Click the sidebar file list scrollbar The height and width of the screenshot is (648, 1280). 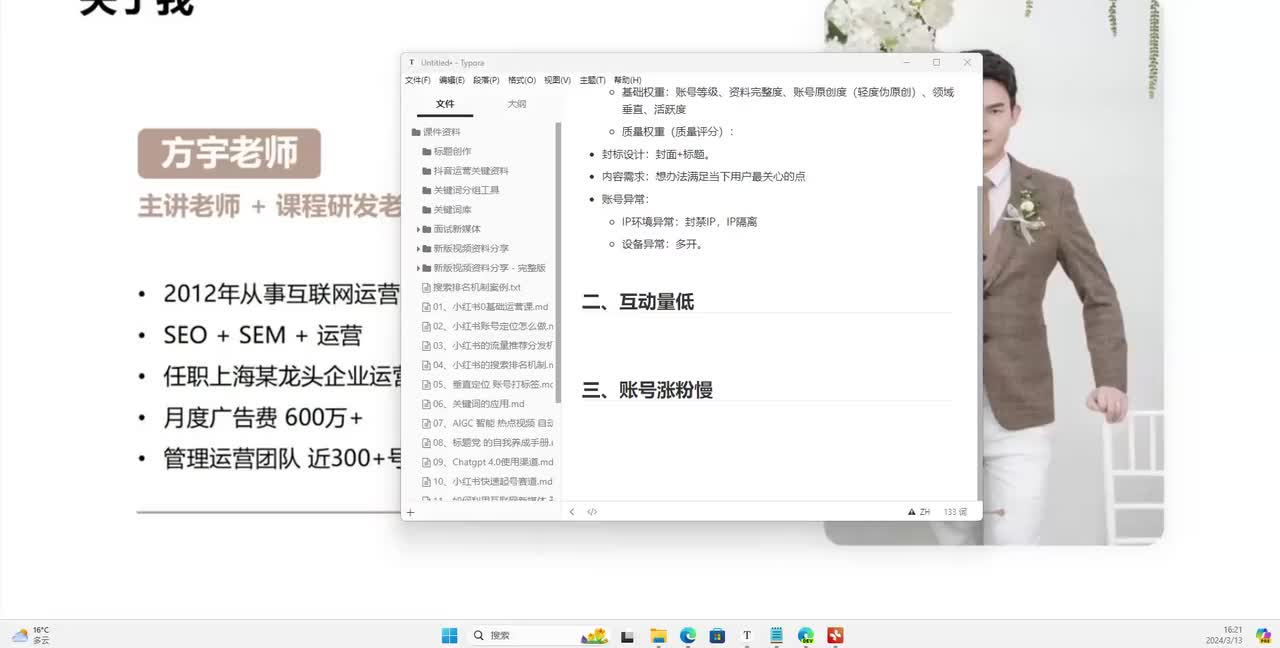pos(558,262)
